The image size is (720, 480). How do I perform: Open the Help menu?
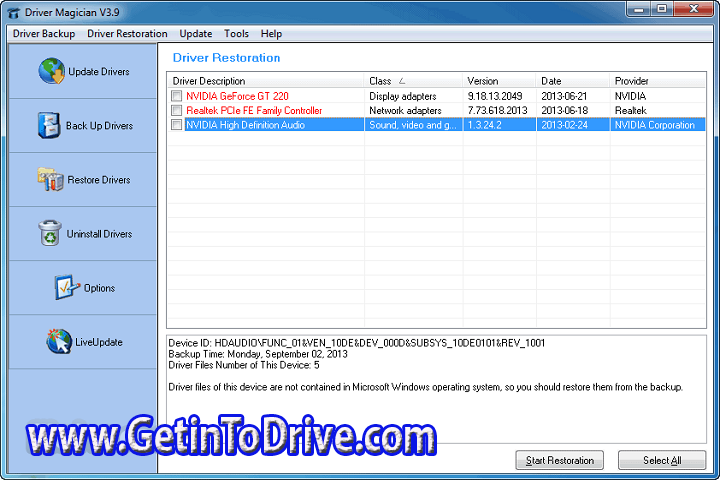(271, 34)
